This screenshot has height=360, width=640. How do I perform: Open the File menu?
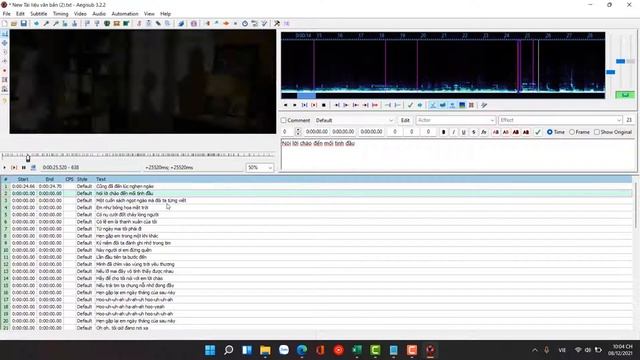[x=7, y=14]
